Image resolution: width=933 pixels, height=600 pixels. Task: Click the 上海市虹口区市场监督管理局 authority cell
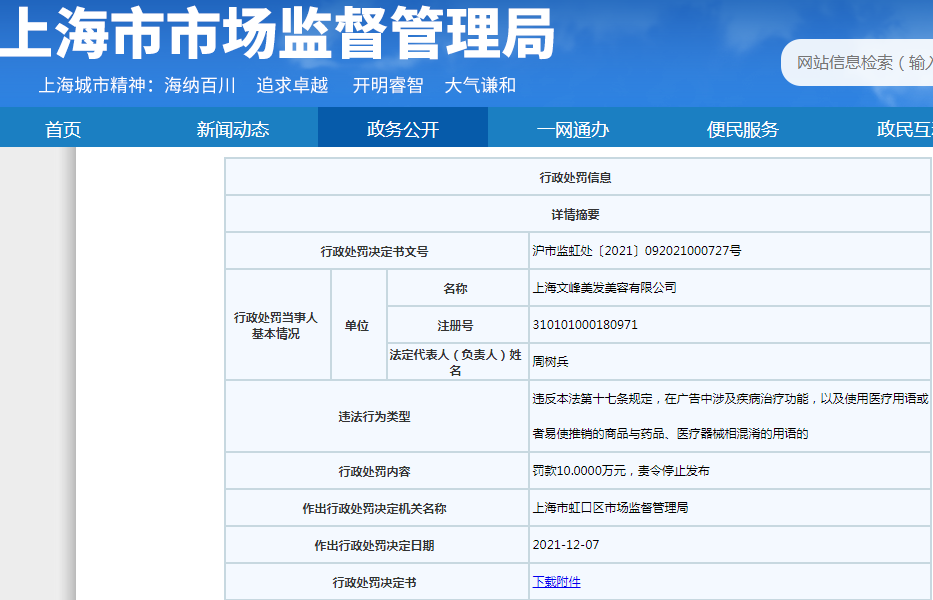[x=618, y=507]
